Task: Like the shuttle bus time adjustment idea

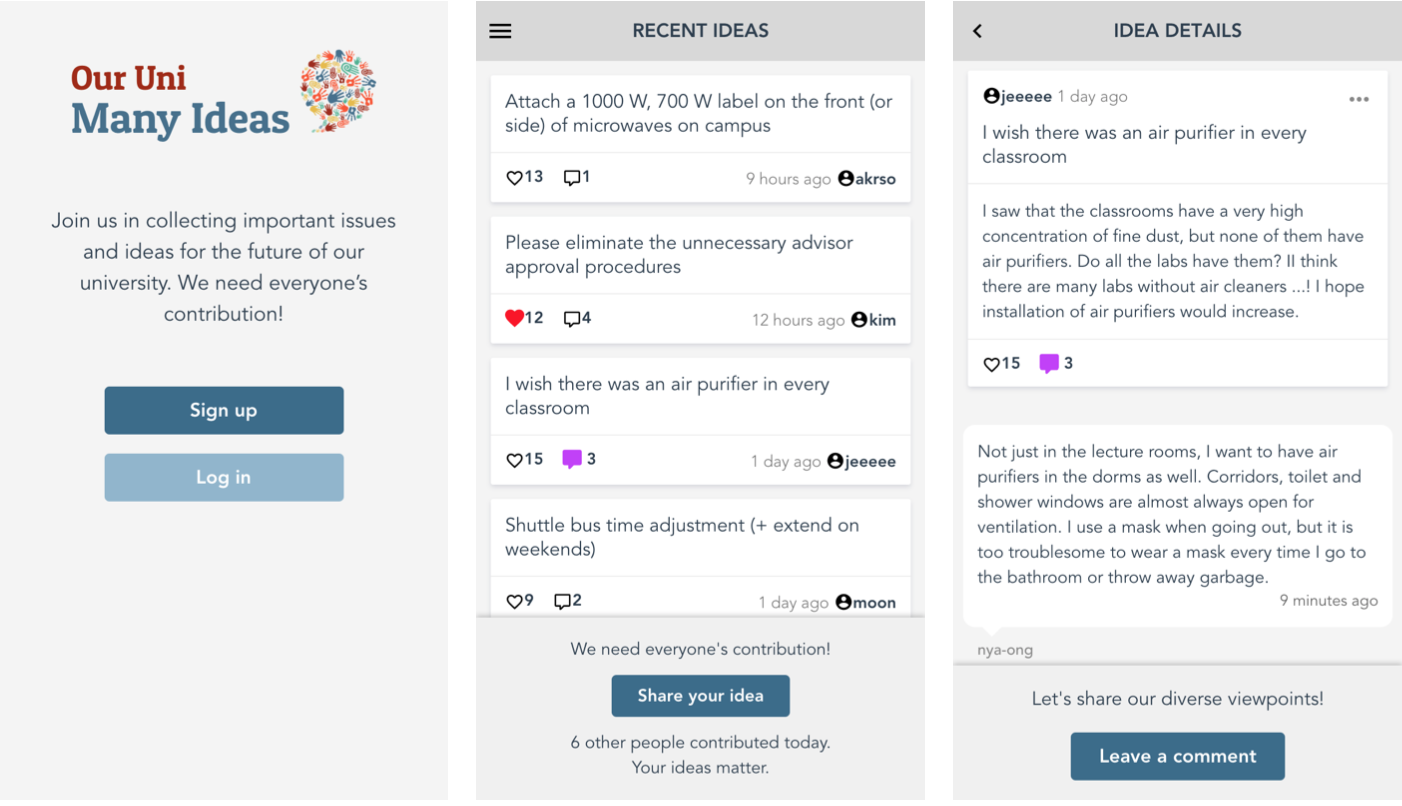Action: pos(514,601)
